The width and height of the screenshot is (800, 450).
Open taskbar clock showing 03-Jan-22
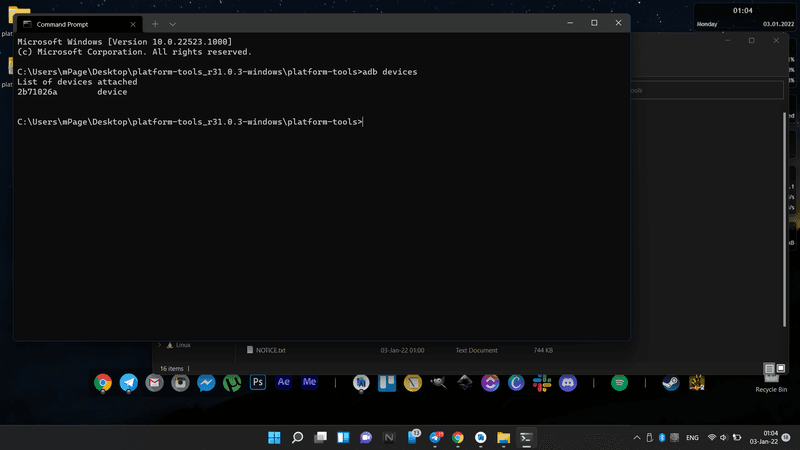[x=764, y=438]
